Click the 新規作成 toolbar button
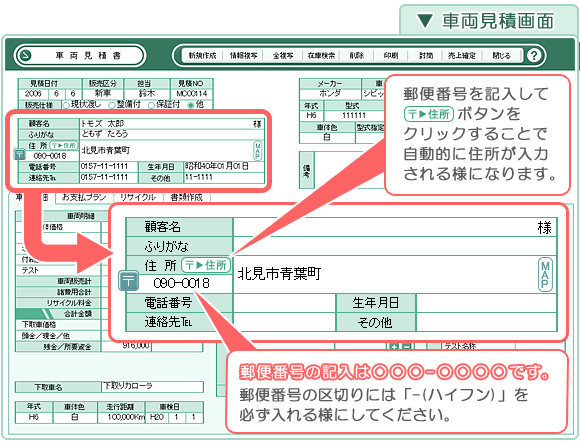 click(x=202, y=55)
